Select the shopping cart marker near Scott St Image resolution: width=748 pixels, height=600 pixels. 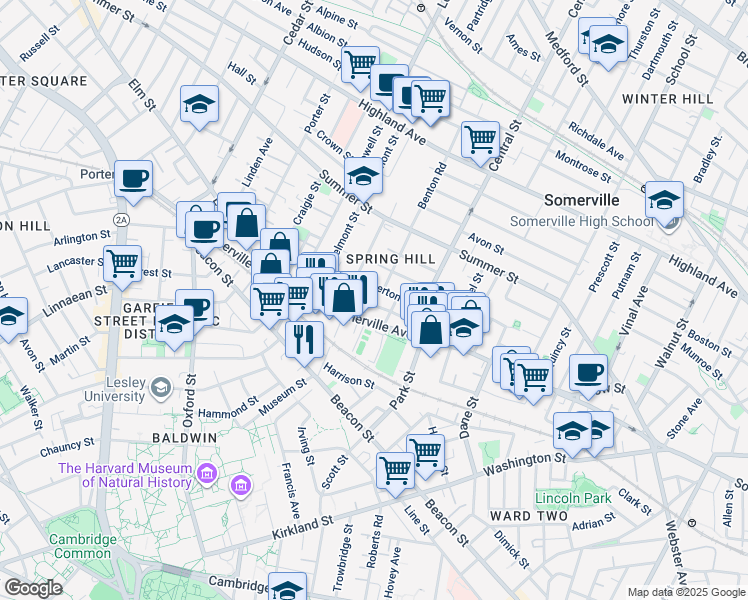pos(395,469)
